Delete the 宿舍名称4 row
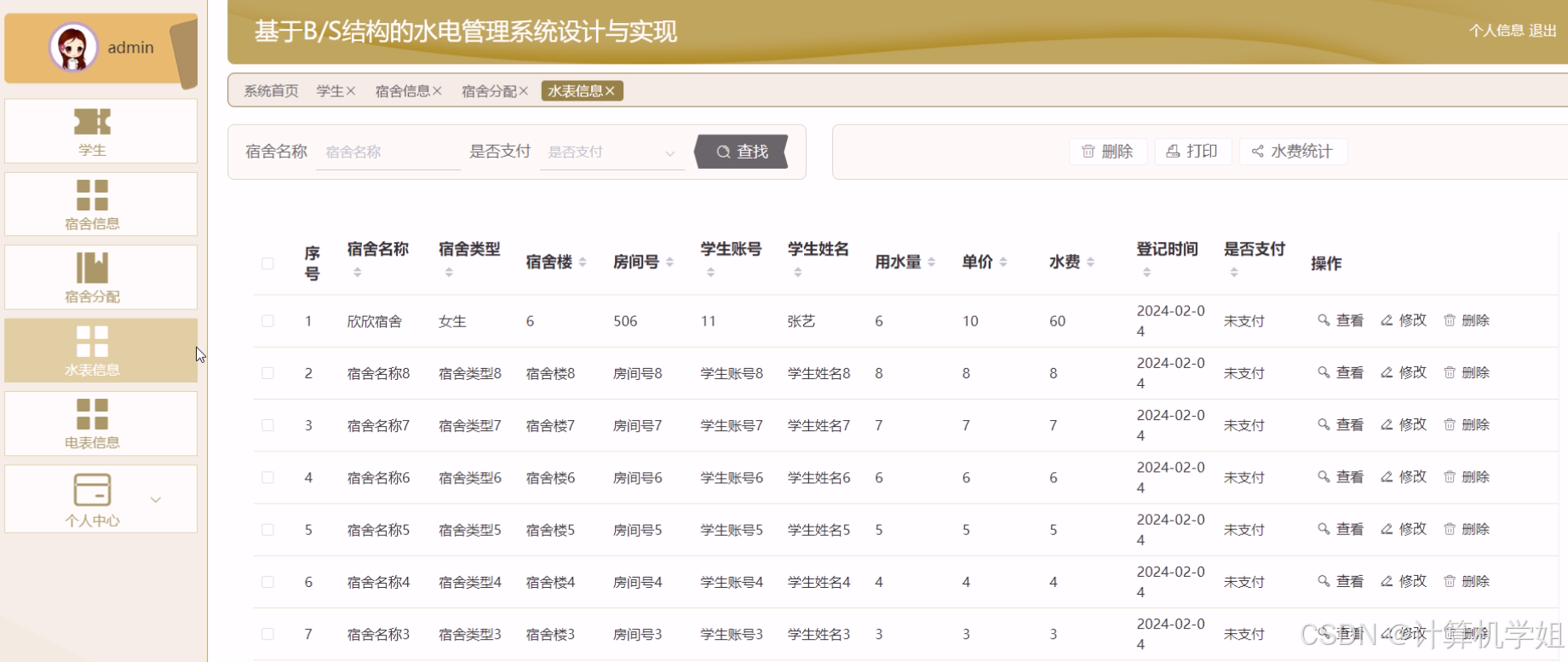This screenshot has height=662, width=1568. 1467,581
